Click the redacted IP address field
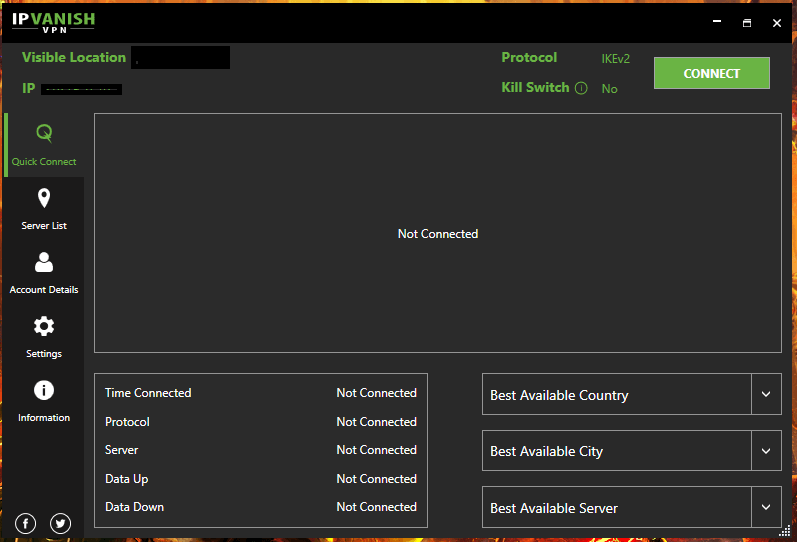 [x=81, y=89]
